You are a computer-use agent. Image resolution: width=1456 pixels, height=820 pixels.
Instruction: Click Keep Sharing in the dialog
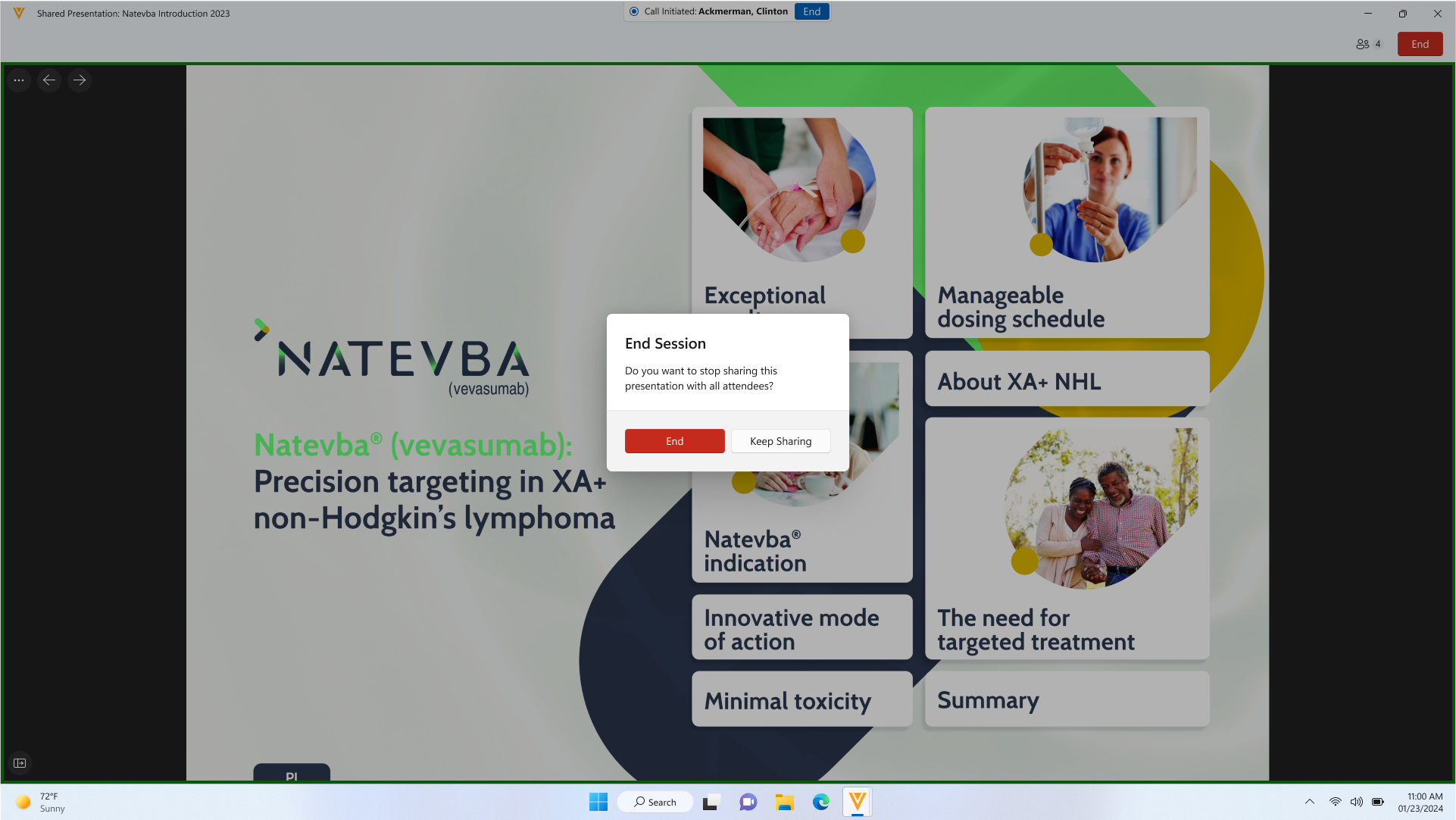(780, 441)
